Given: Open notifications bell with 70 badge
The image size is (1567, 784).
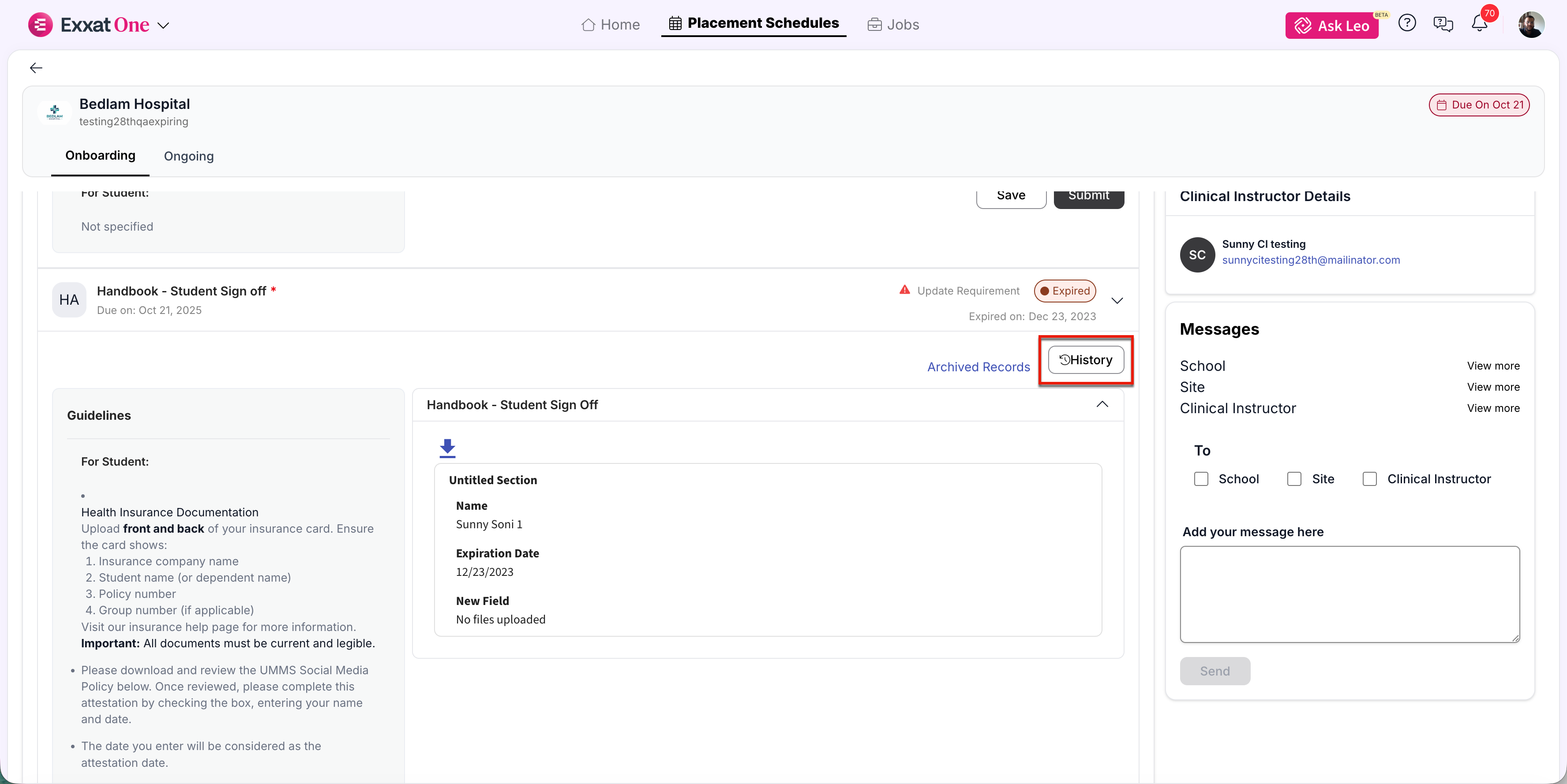Looking at the screenshot, I should (x=1479, y=24).
